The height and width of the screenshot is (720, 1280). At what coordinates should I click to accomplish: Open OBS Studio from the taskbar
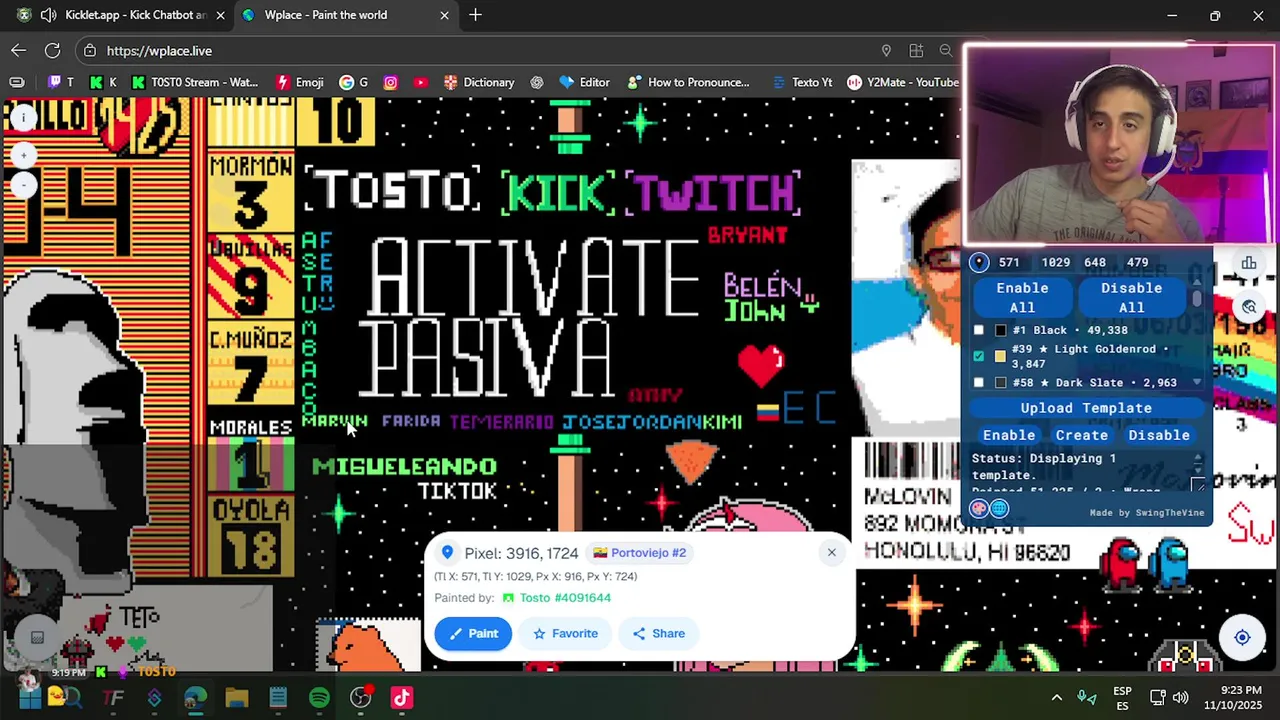pyautogui.click(x=360, y=697)
